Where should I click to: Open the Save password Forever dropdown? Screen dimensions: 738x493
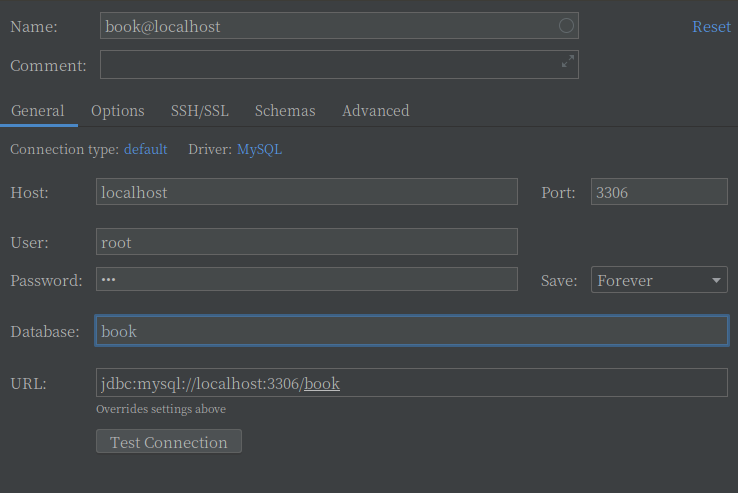coord(659,280)
